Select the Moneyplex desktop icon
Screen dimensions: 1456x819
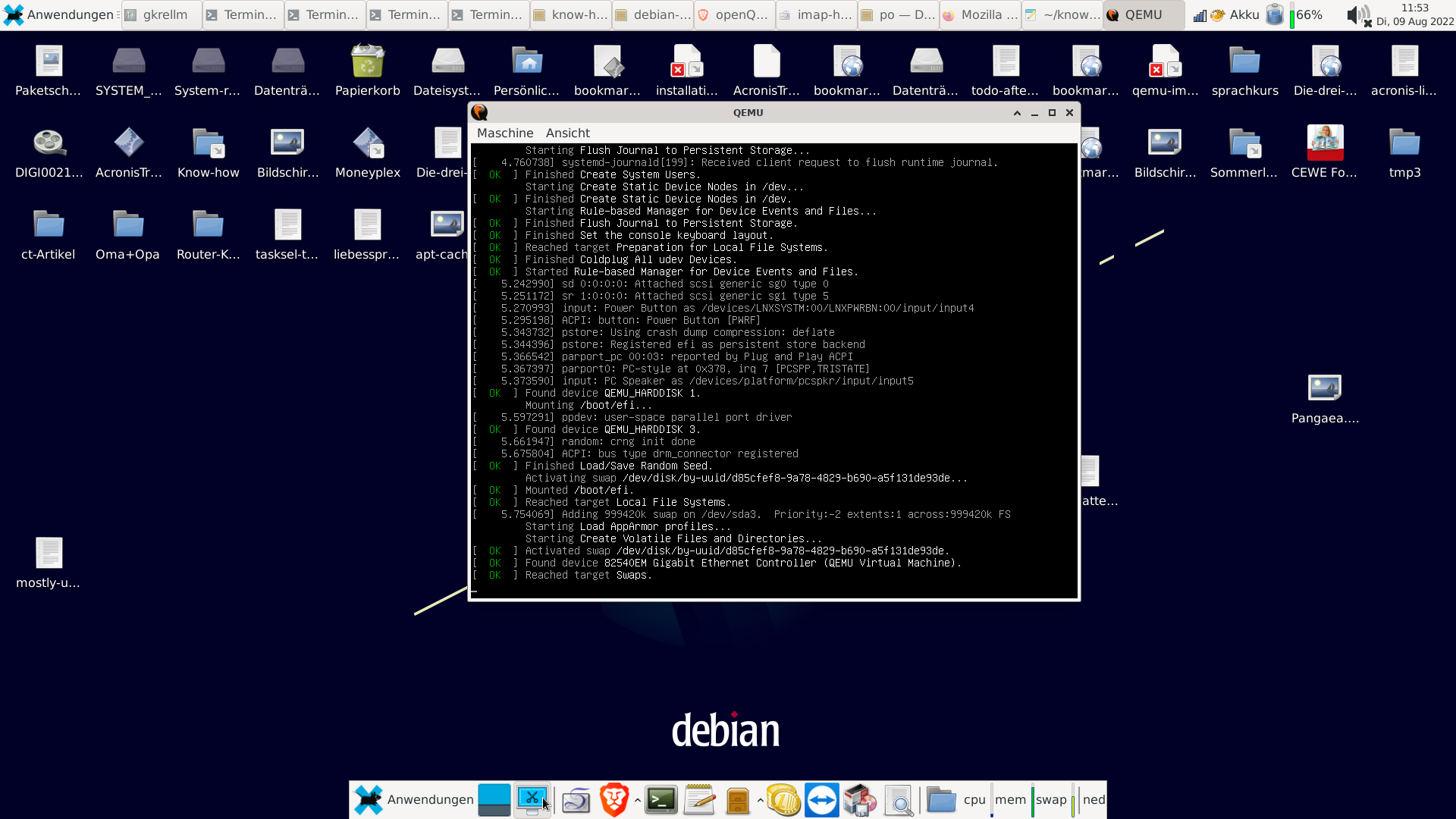[x=368, y=153]
